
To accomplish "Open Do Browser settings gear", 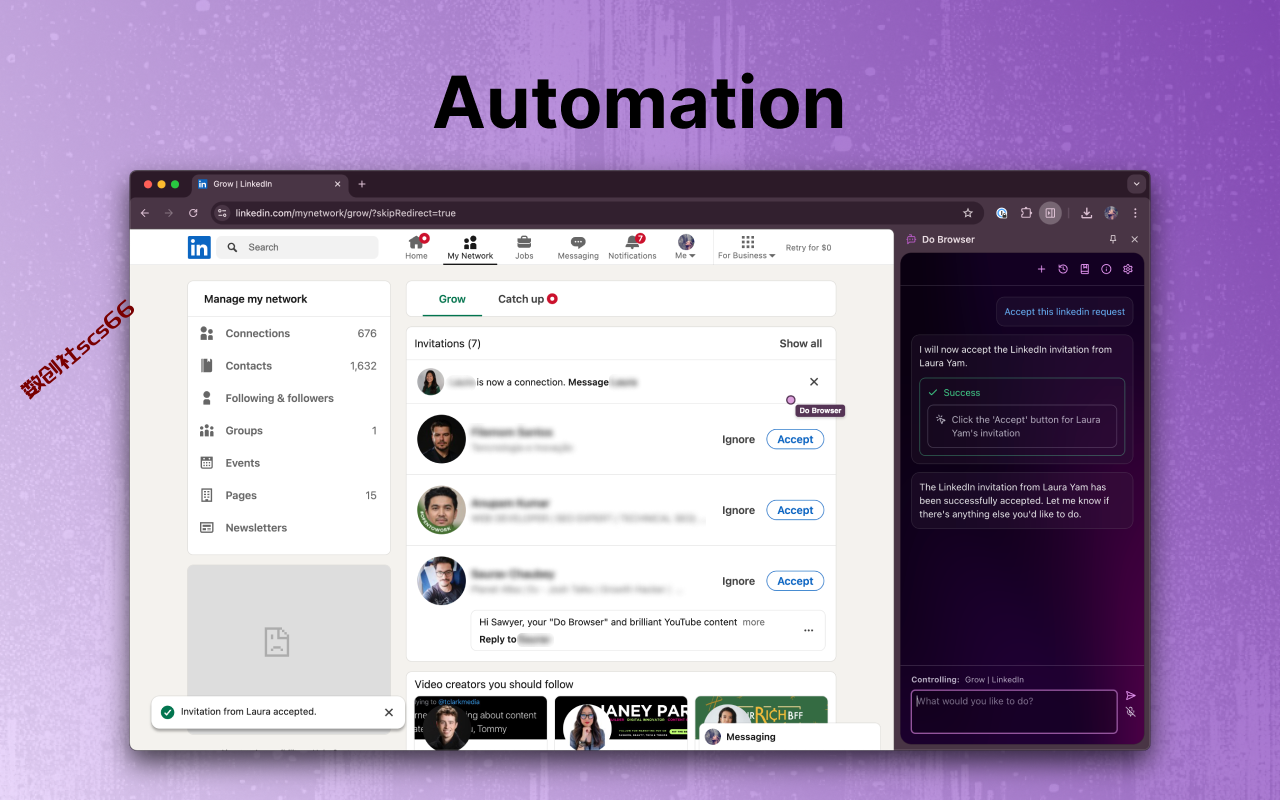I will tap(1128, 269).
